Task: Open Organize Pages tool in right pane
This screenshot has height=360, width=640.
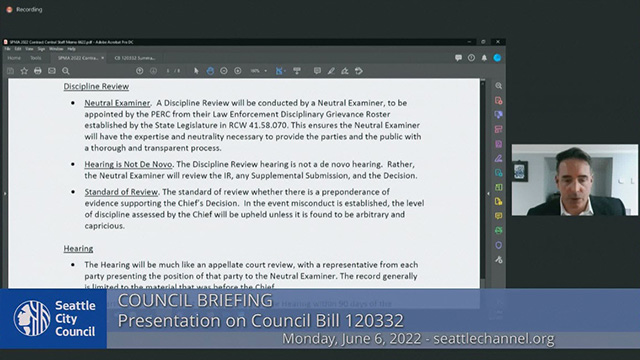Action: point(498,129)
